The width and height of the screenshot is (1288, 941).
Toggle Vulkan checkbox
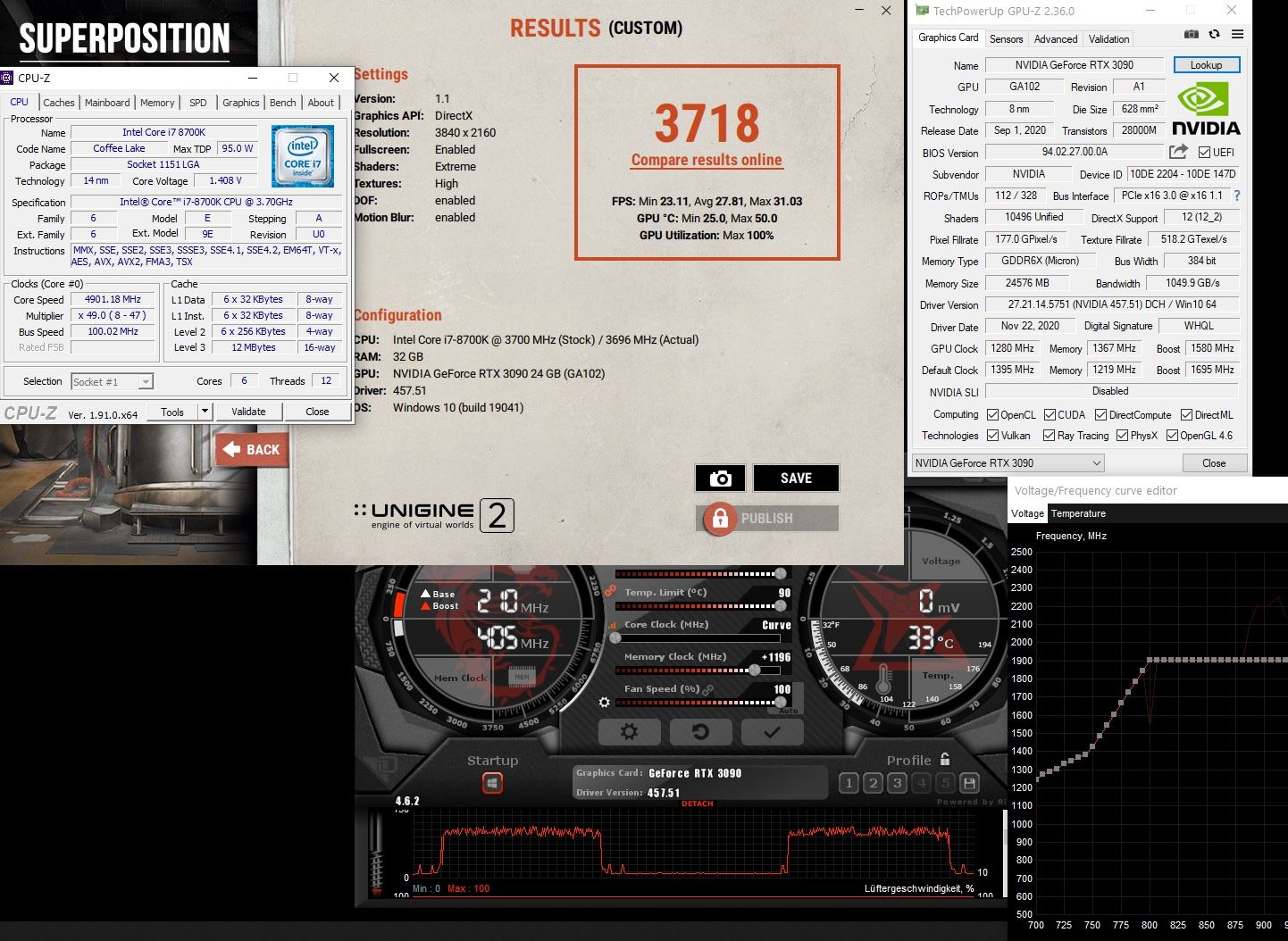[992, 436]
